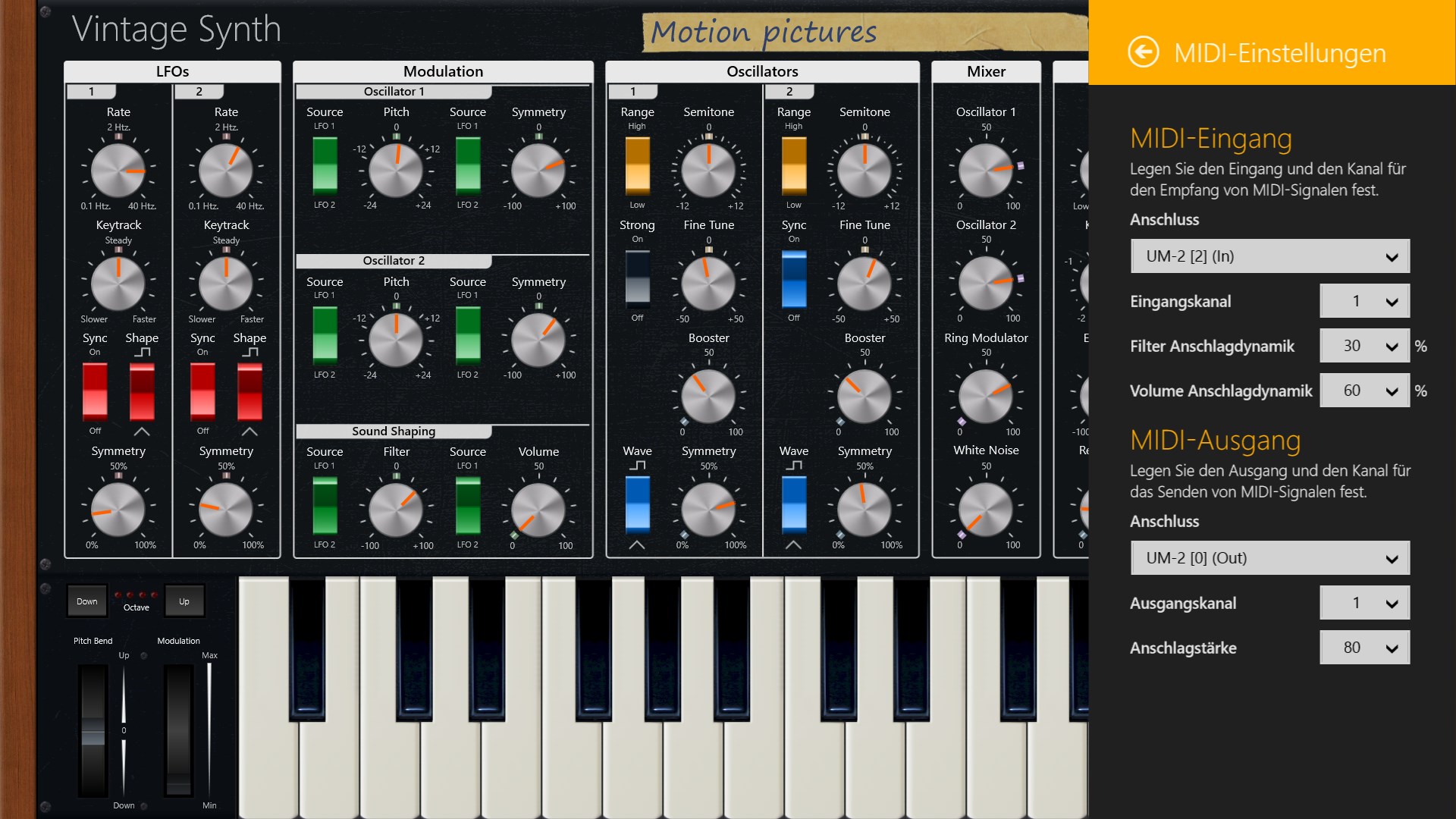Image resolution: width=1456 pixels, height=819 pixels.
Task: Click Sound Shaping Volume knob
Action: (x=538, y=510)
